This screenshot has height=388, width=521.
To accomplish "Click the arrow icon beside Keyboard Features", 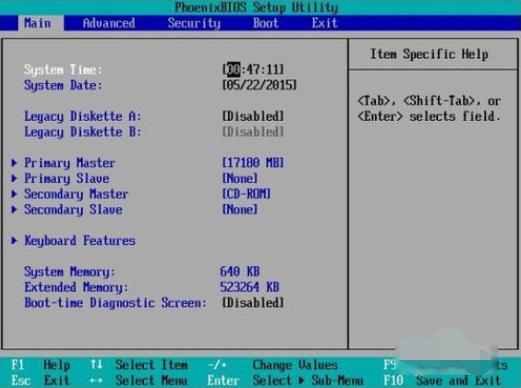I will (14, 240).
